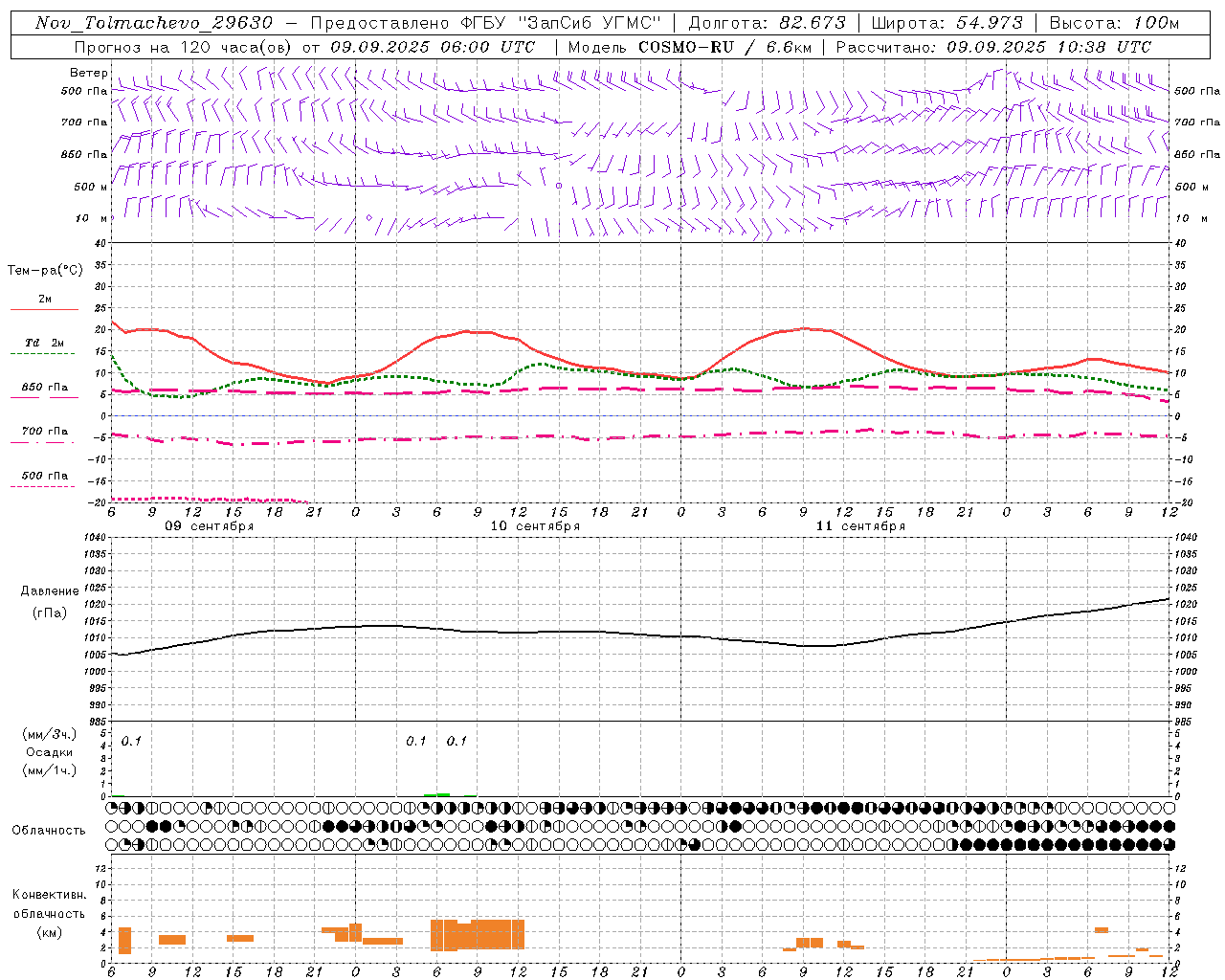Click the station name Nov_Tolmachevo_29630
The height and width of the screenshot is (980, 1225).
[154, 23]
